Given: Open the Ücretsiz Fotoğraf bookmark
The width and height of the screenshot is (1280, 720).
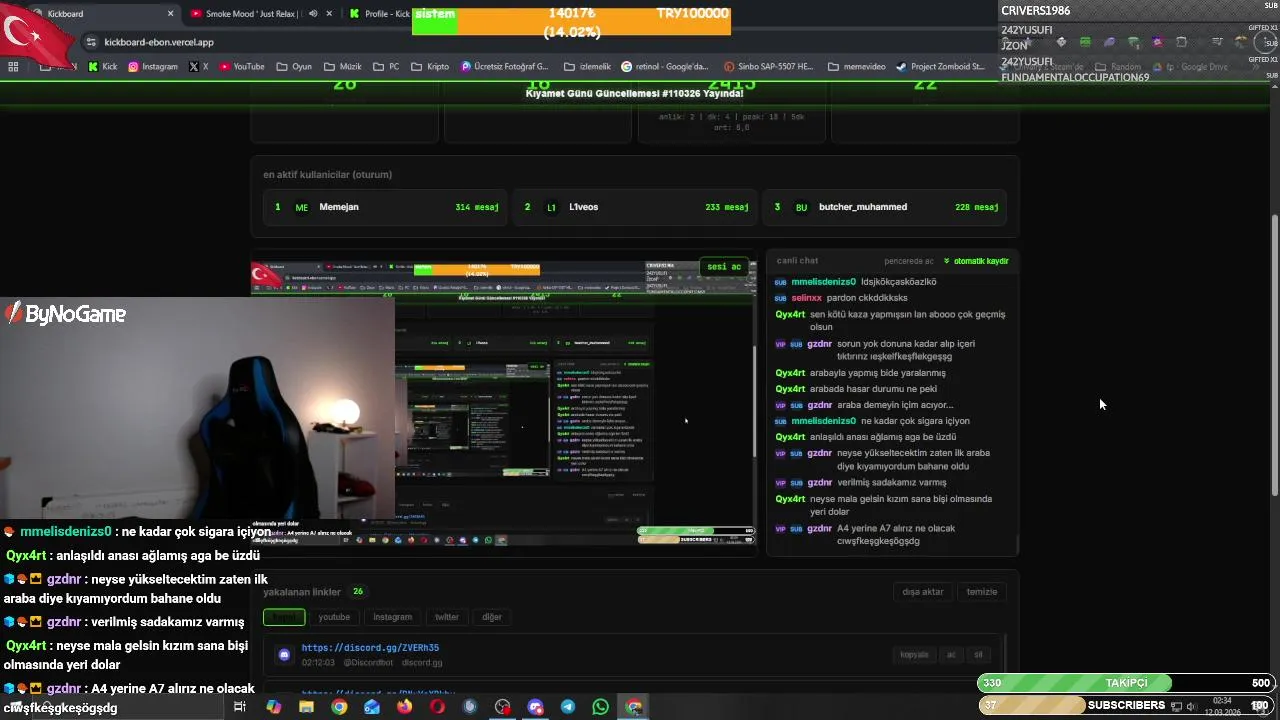Looking at the screenshot, I should coord(505,67).
